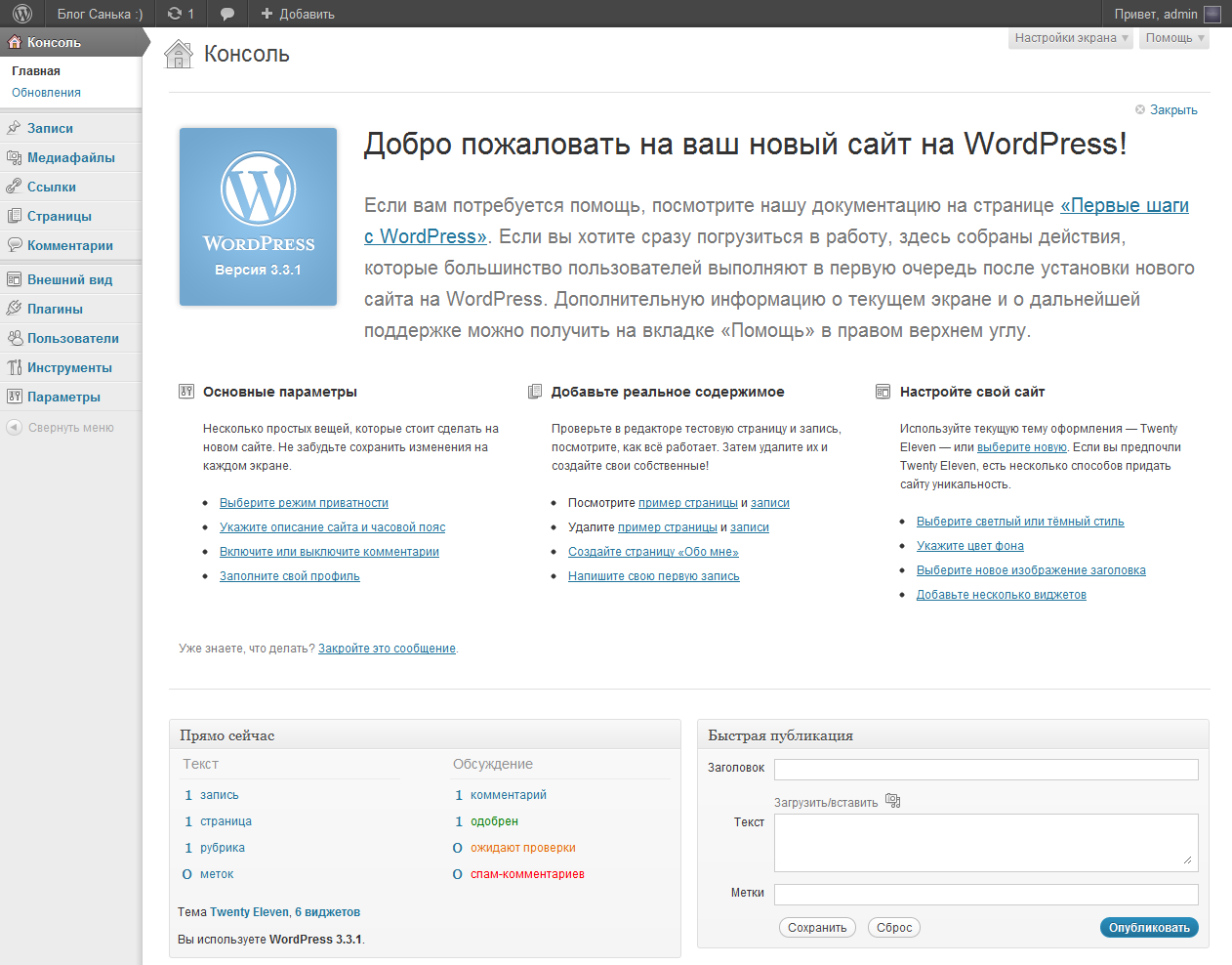Click выберите новую theme link

point(1021,447)
